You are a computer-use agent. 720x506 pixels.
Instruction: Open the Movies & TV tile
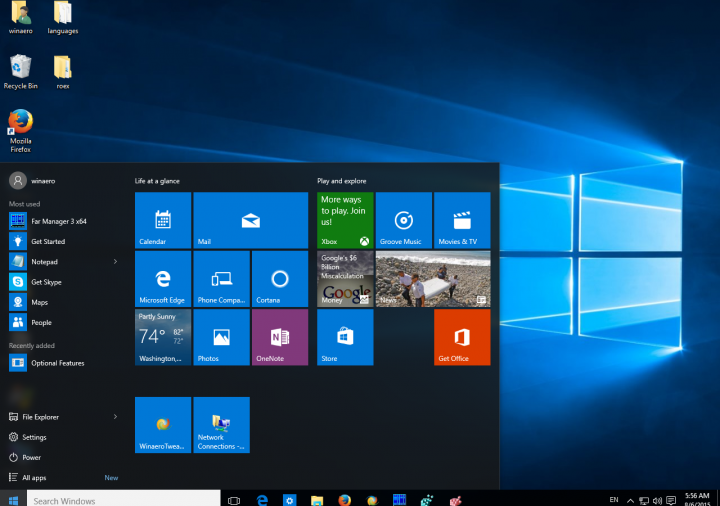[x=462, y=220]
